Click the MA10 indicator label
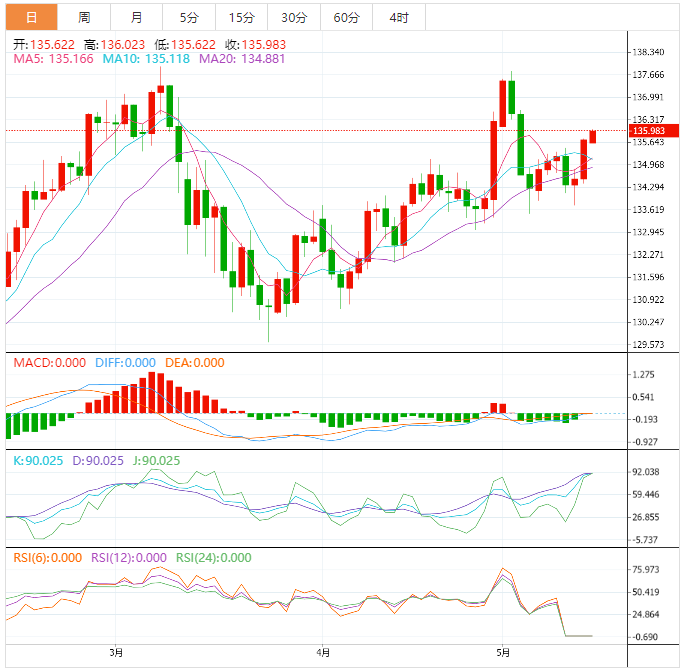Viewport: 690px width, 670px height. pos(155,59)
